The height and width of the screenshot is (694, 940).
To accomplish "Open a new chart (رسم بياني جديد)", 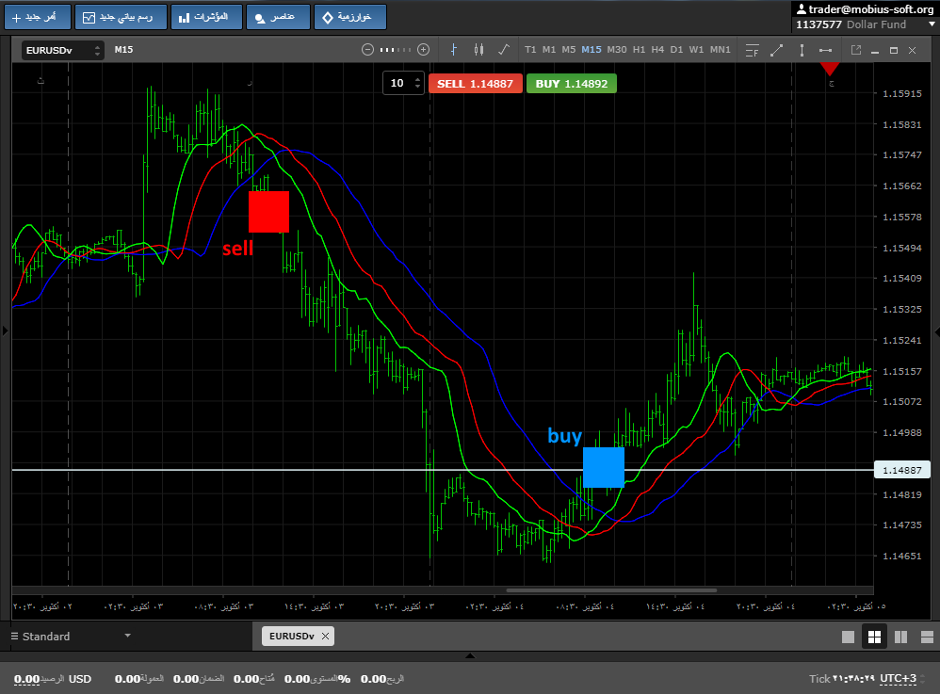I will pos(119,17).
